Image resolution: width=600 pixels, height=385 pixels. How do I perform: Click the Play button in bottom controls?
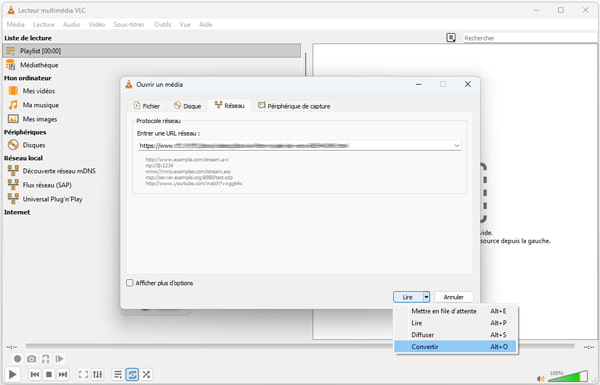[x=12, y=374]
